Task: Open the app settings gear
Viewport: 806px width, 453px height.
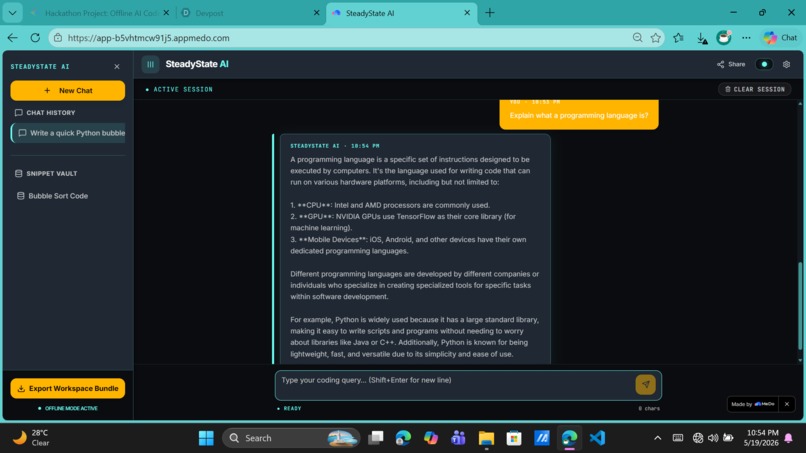Action: [786, 64]
